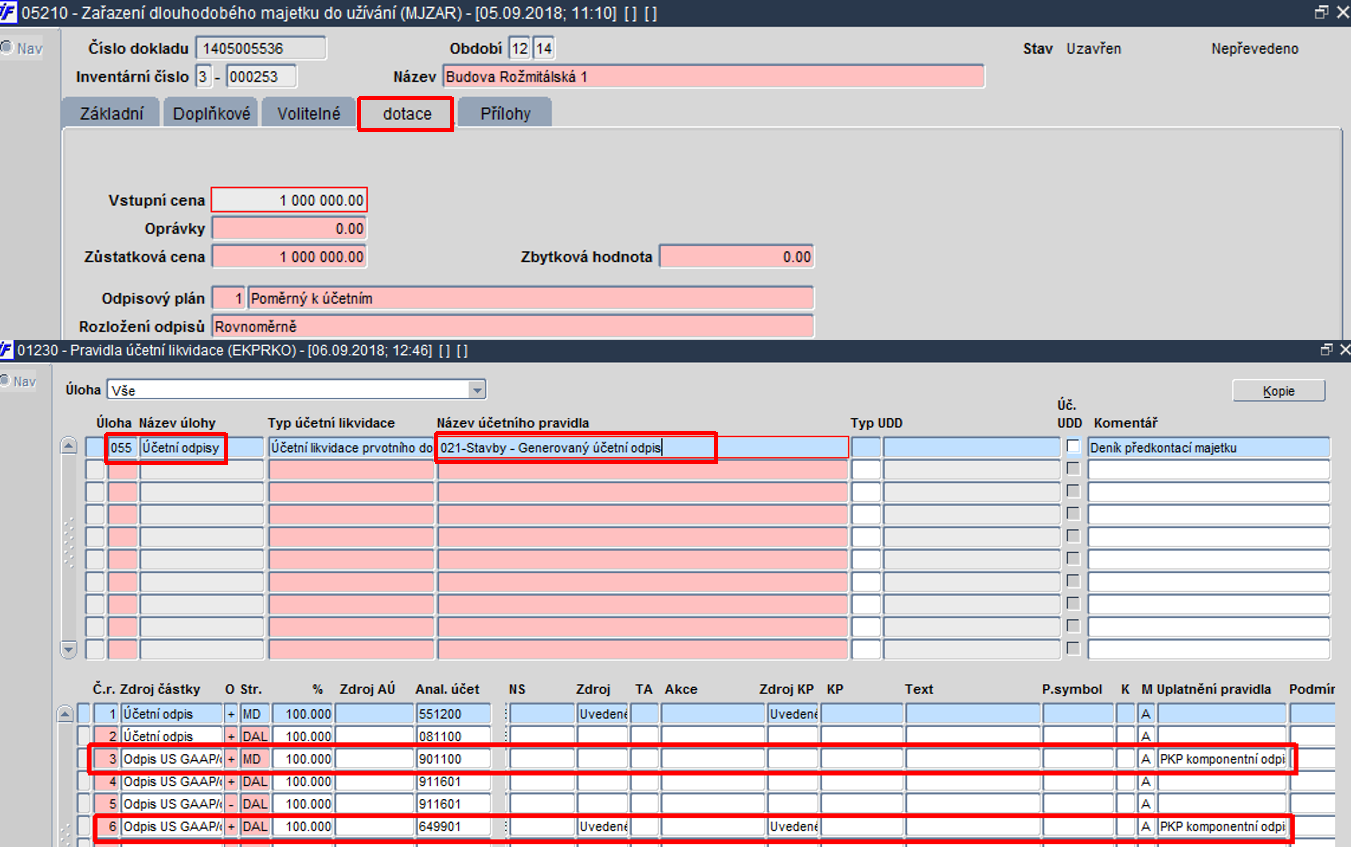Click Anal. účet 911601 in row 5
The width and height of the screenshot is (1351, 847).
pos(453,803)
